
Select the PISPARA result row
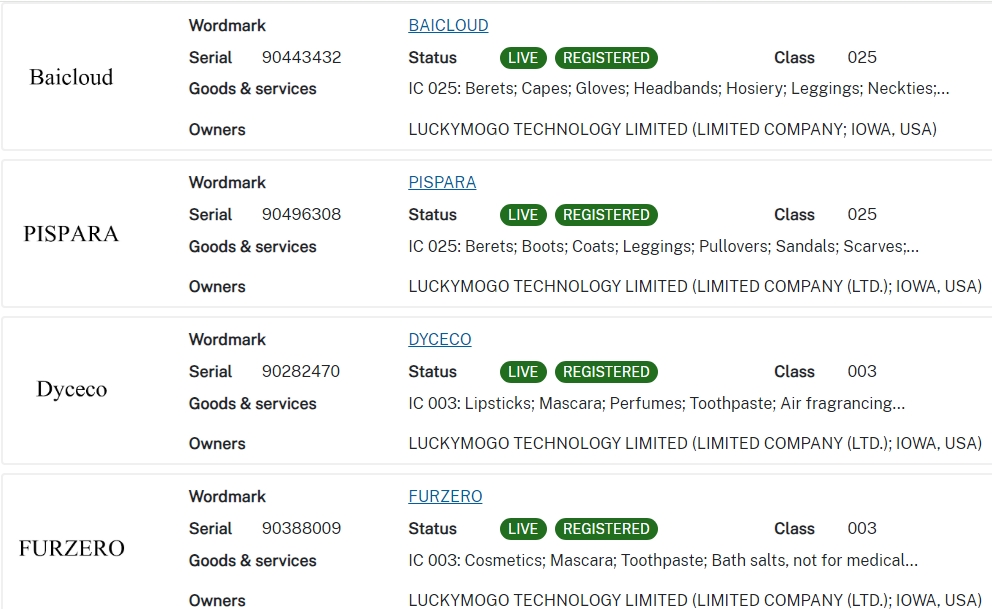pyautogui.click(x=496, y=233)
